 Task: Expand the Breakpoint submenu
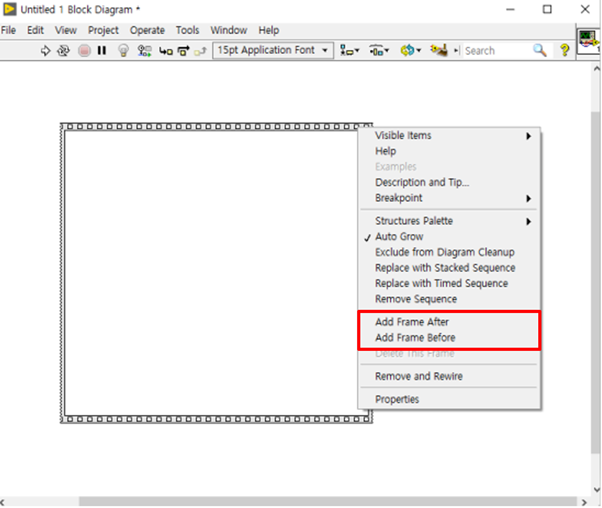click(449, 198)
